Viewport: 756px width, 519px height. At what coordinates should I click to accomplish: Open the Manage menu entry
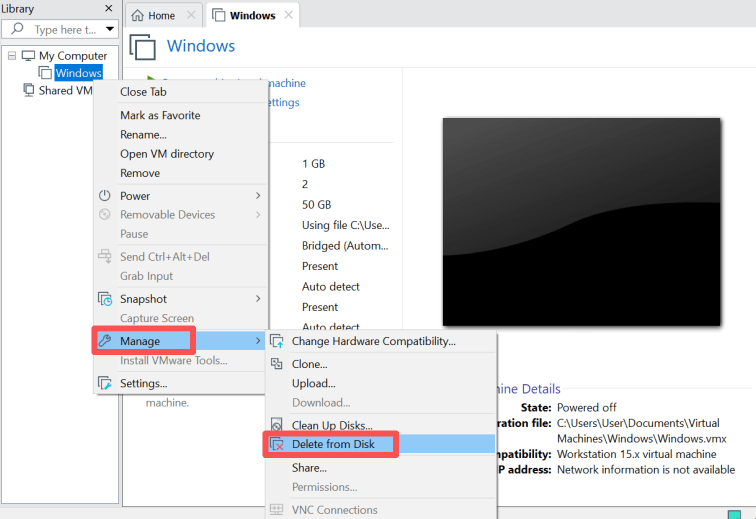tap(180, 341)
